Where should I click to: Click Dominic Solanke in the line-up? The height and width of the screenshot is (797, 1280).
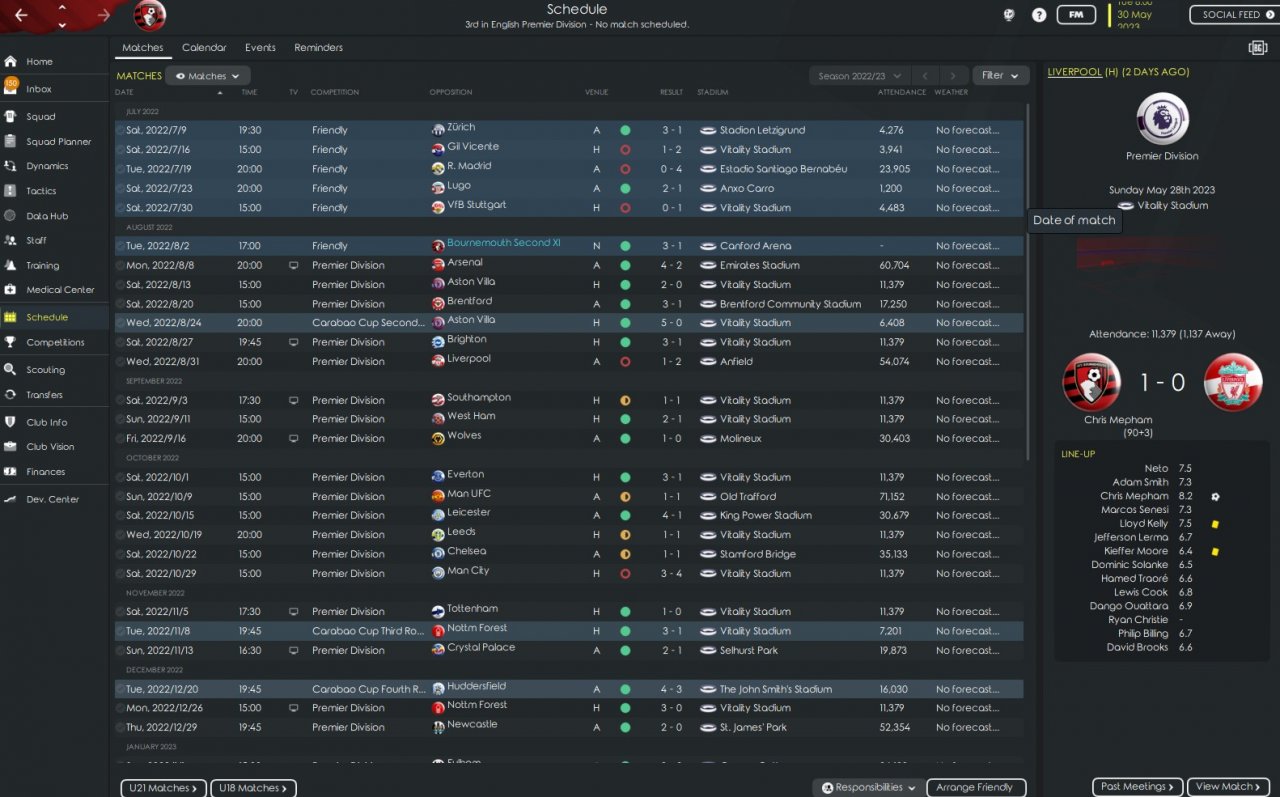[1130, 565]
